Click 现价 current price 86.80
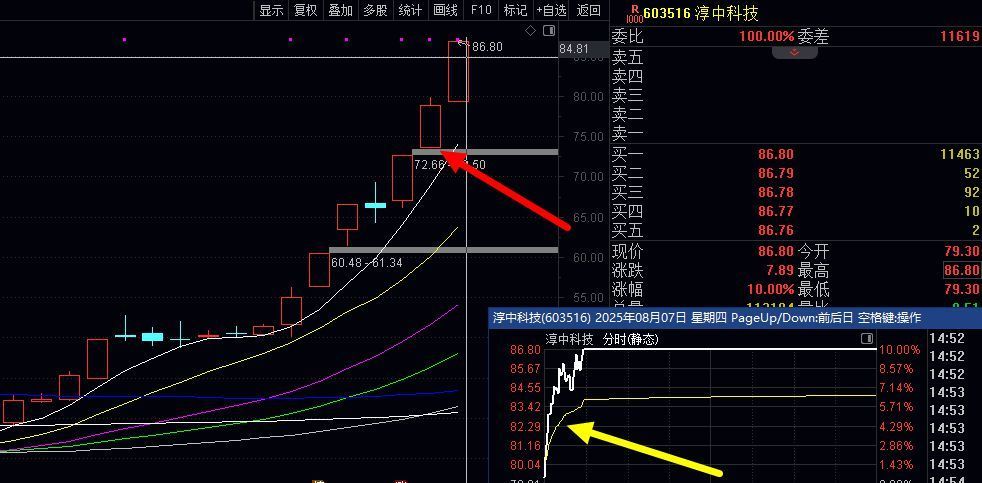Screen dimensions: 982x483 [x=775, y=252]
